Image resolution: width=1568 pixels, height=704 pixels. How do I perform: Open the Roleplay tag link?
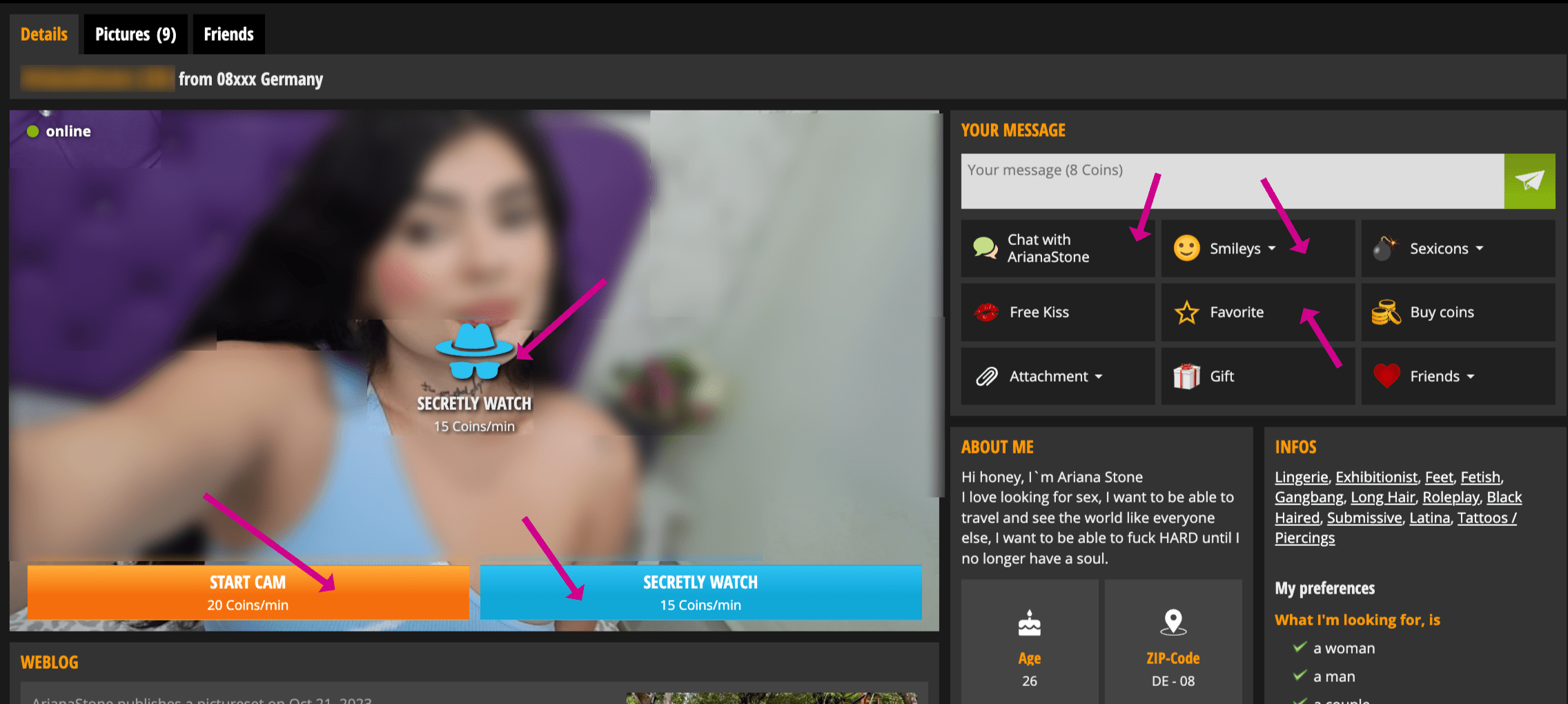pyautogui.click(x=1451, y=497)
